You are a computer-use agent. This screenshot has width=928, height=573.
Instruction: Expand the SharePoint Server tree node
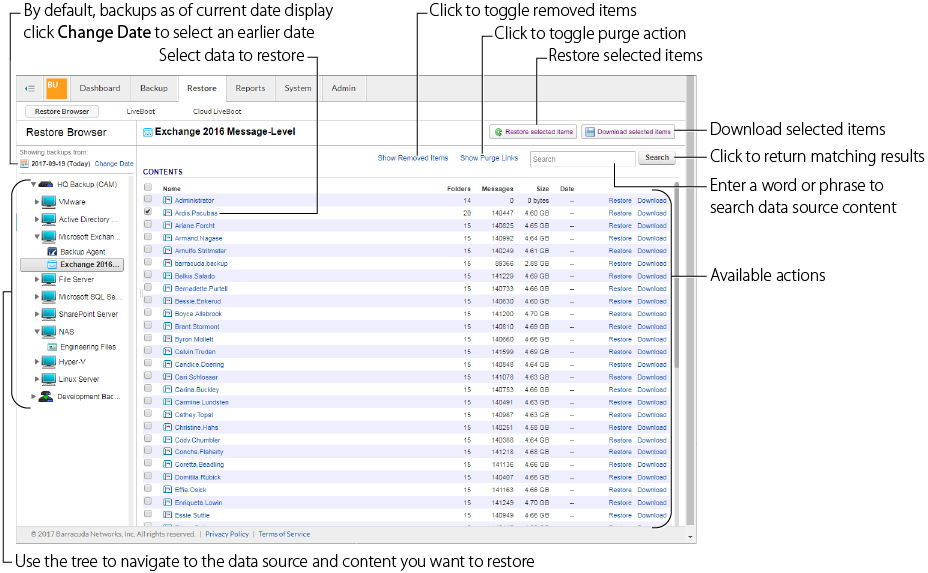(x=37, y=314)
